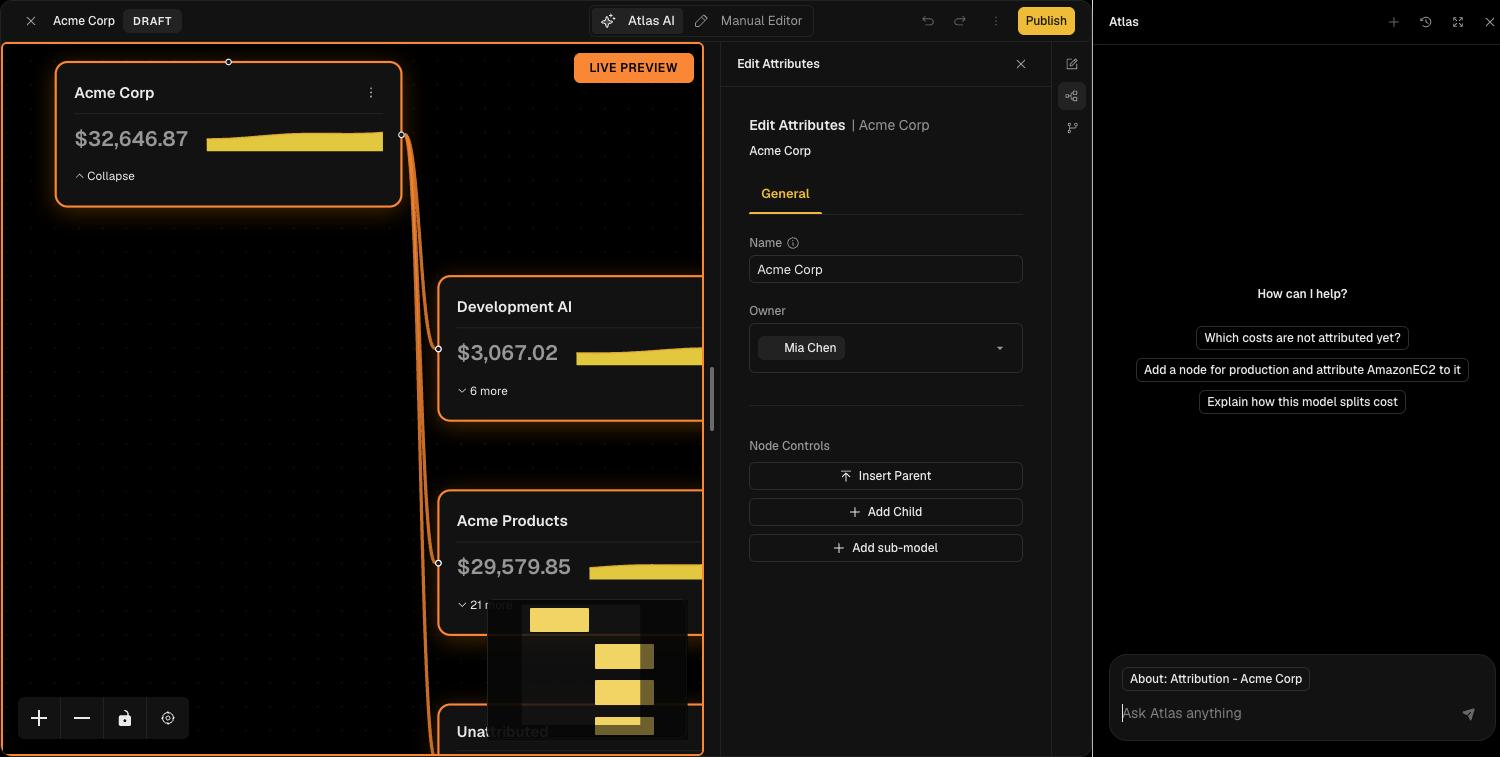The width and height of the screenshot is (1500, 757).
Task: Collapse the Acme Corp node
Action: tap(105, 176)
